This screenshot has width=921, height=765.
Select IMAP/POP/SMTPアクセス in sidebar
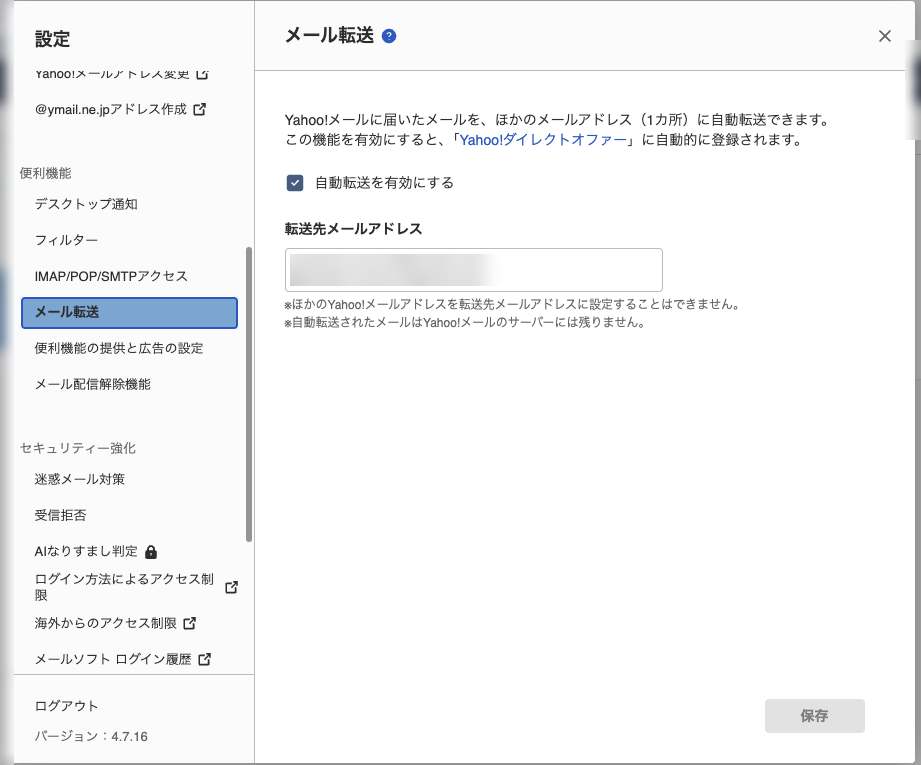111,276
